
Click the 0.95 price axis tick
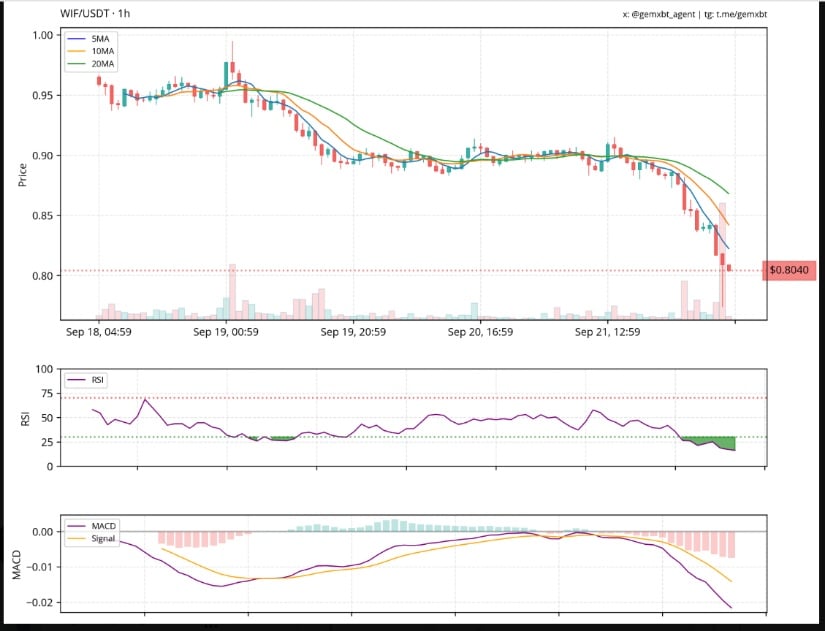tap(43, 95)
